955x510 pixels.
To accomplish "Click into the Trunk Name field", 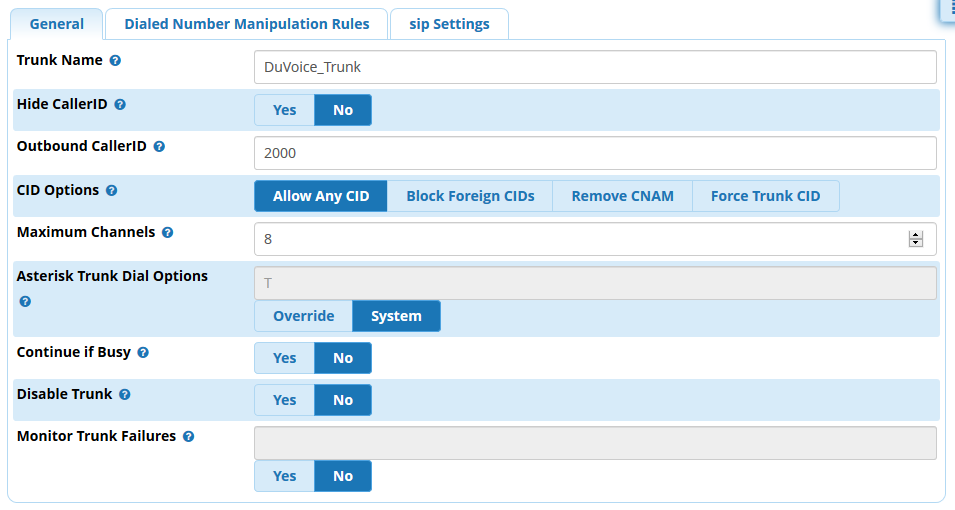I will tap(595, 68).
